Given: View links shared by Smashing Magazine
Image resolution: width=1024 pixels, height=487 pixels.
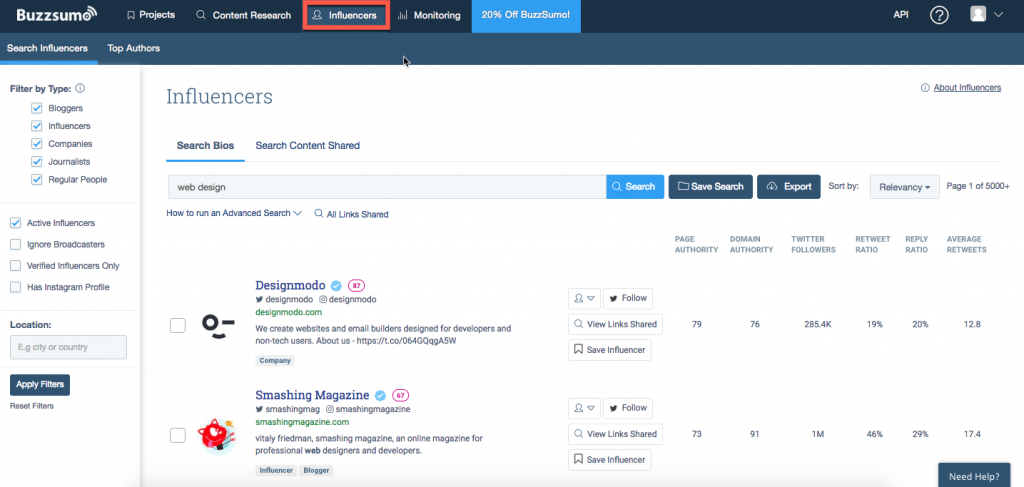Looking at the screenshot, I should tap(615, 434).
